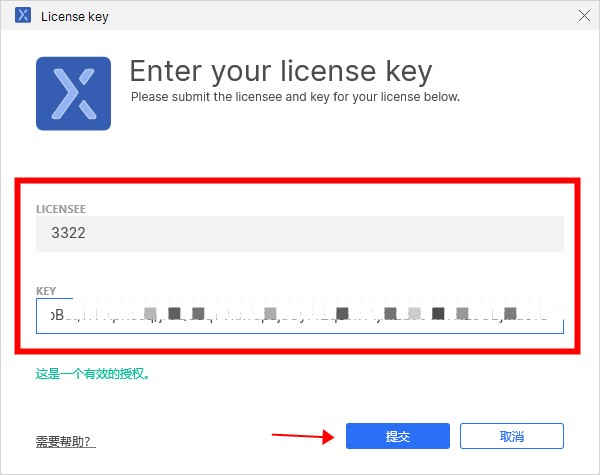This screenshot has width=600, height=475.
Task: Click the small app icon in title bar
Action: coord(23,16)
